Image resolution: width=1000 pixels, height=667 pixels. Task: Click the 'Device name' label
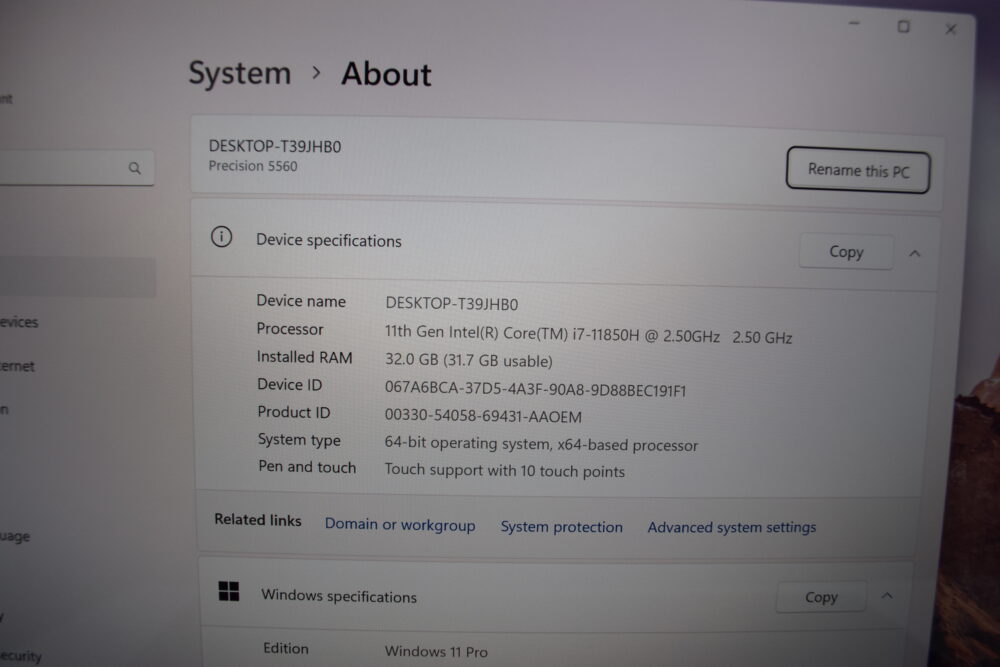(x=301, y=301)
